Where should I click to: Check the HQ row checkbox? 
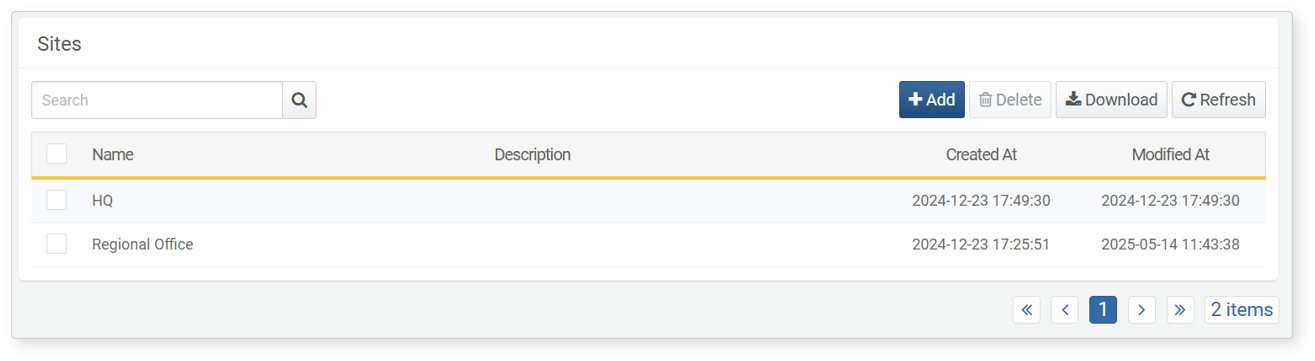tap(57, 200)
